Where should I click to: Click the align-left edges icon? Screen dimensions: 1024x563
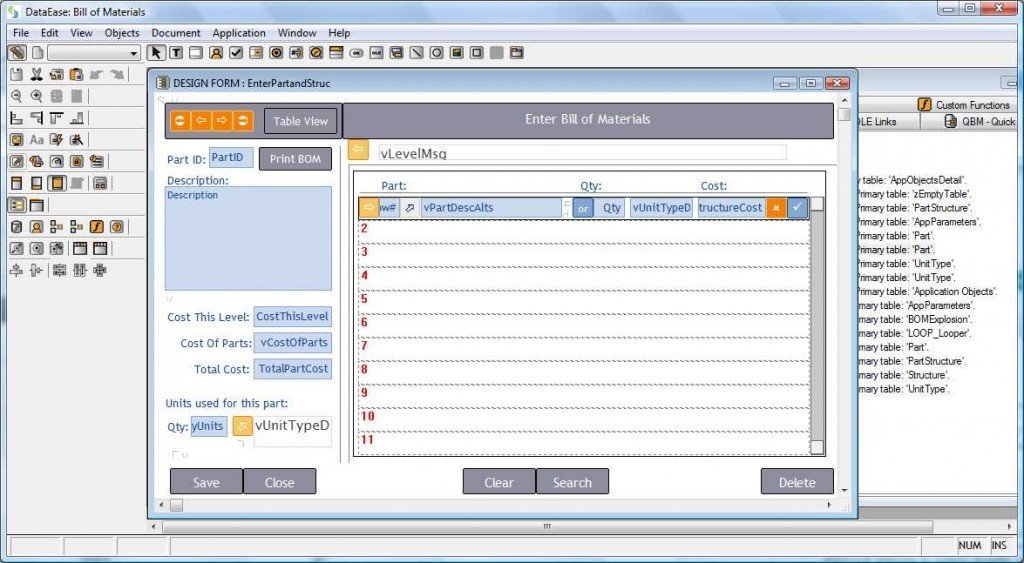click(16, 118)
